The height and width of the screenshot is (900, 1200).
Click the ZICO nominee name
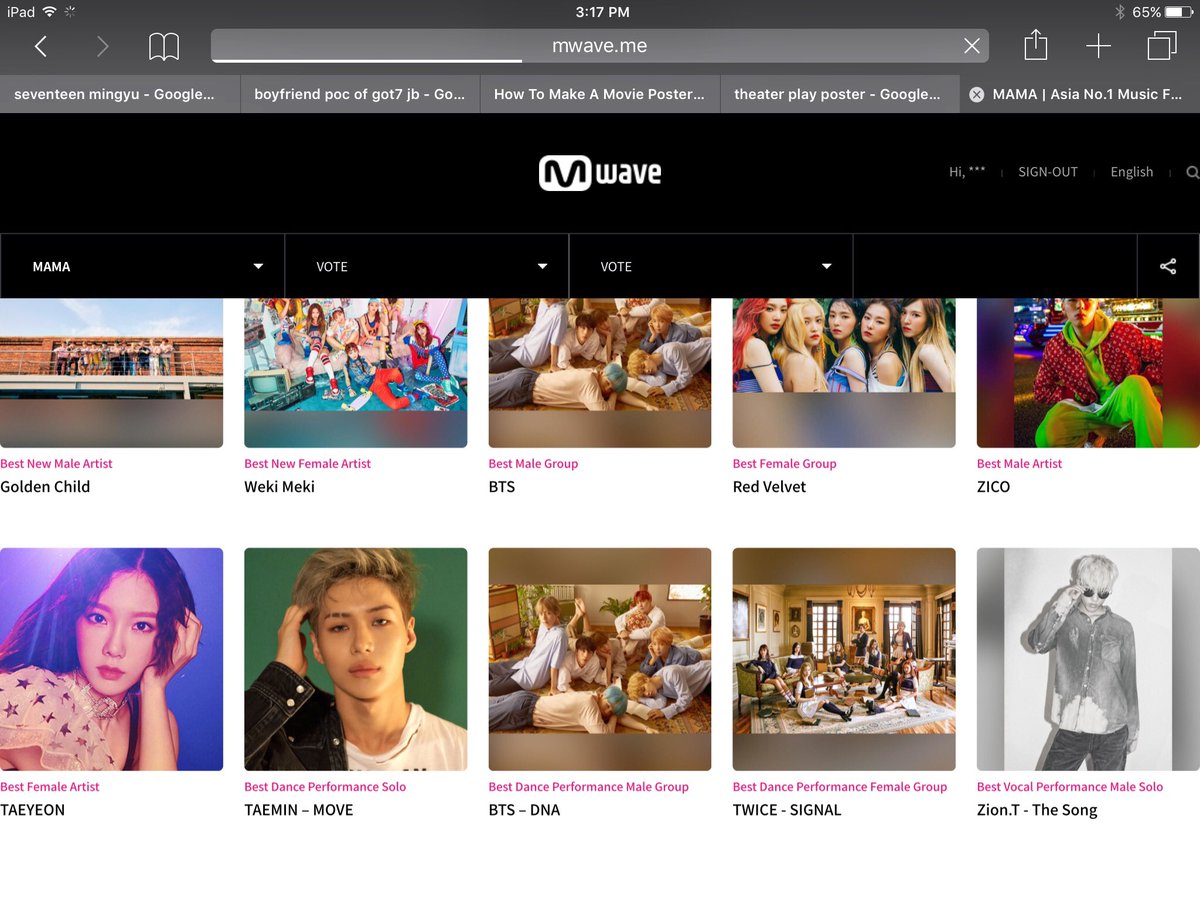tap(993, 487)
